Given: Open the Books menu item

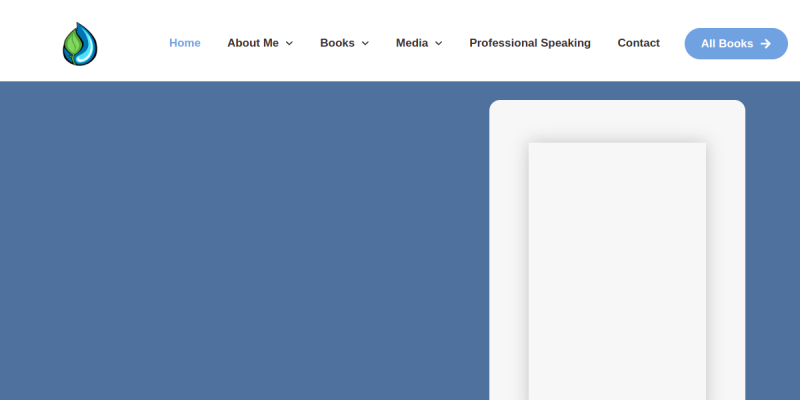Looking at the screenshot, I should (337, 43).
